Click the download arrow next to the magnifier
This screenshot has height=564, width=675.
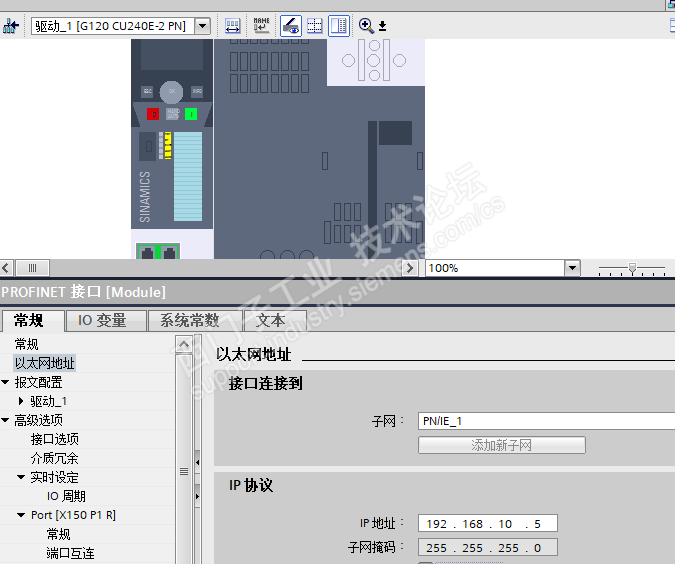382,26
